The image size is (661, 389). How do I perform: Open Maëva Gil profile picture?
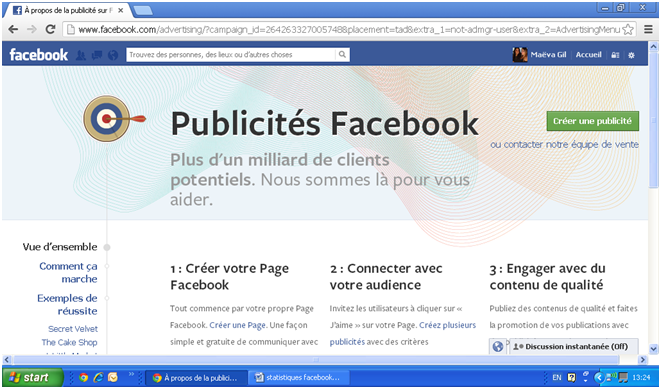[520, 55]
